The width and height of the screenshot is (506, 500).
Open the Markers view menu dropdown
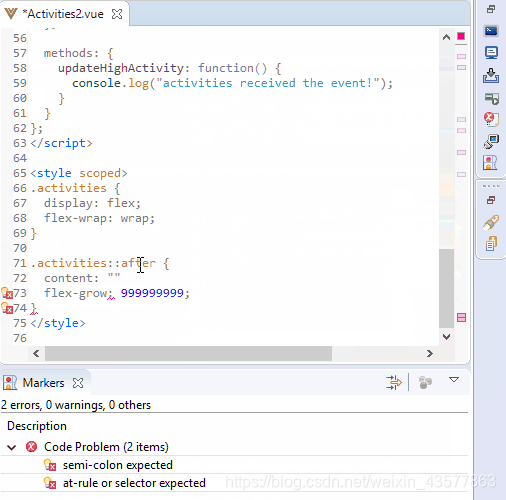(x=454, y=380)
